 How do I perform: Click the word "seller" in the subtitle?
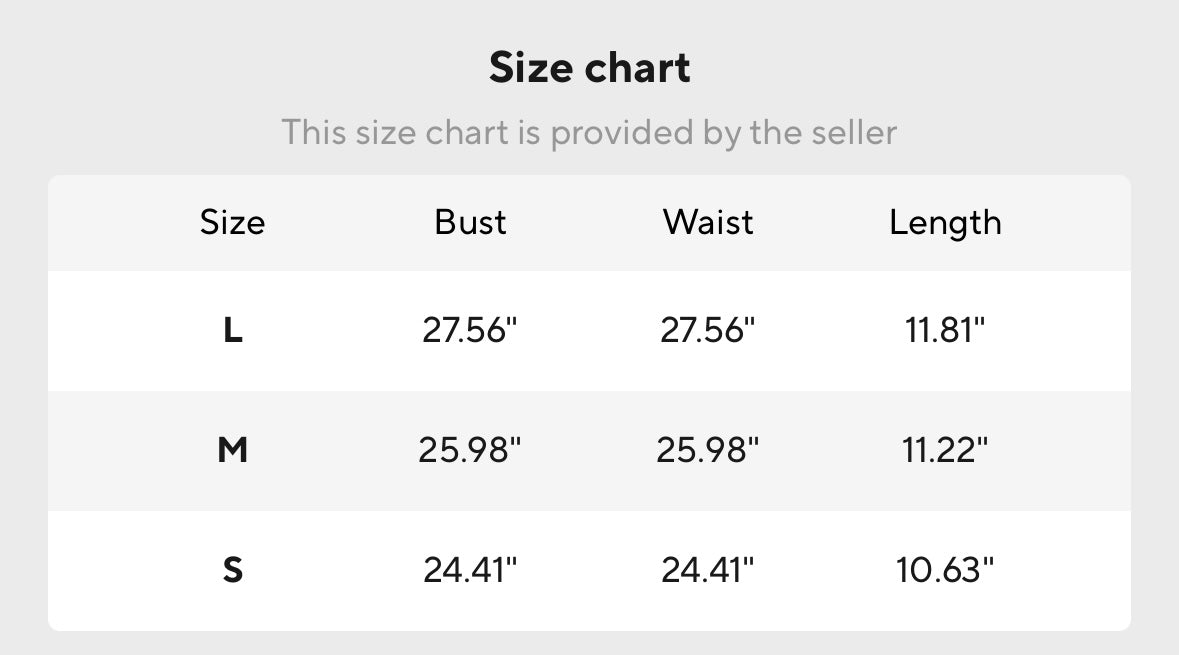(852, 132)
